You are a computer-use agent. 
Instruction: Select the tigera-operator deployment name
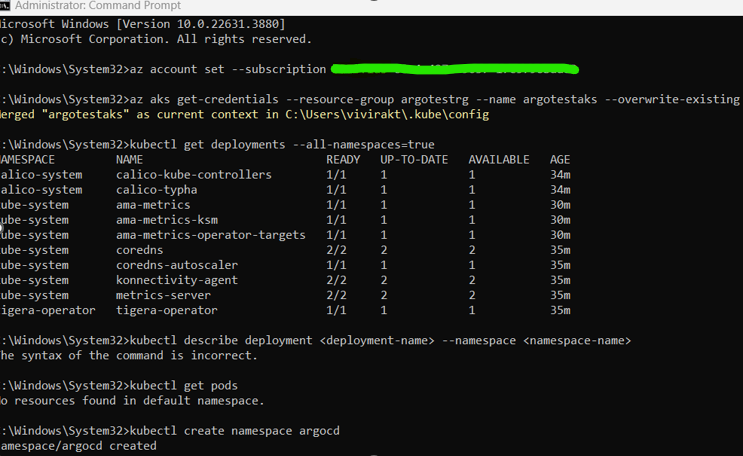pos(165,310)
